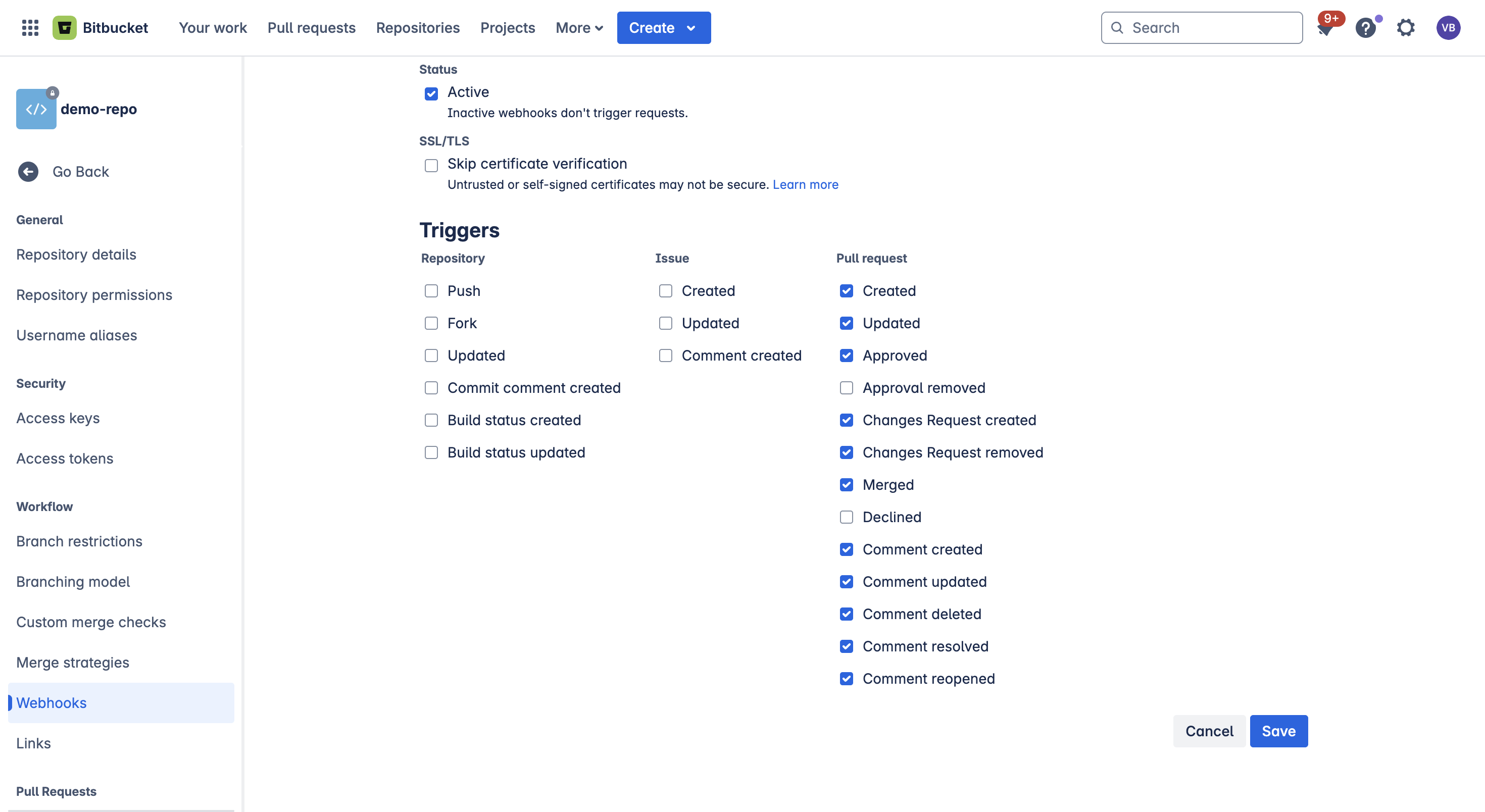Click the Bitbucket logo icon
Viewport: 1485px width, 812px height.
click(x=65, y=28)
